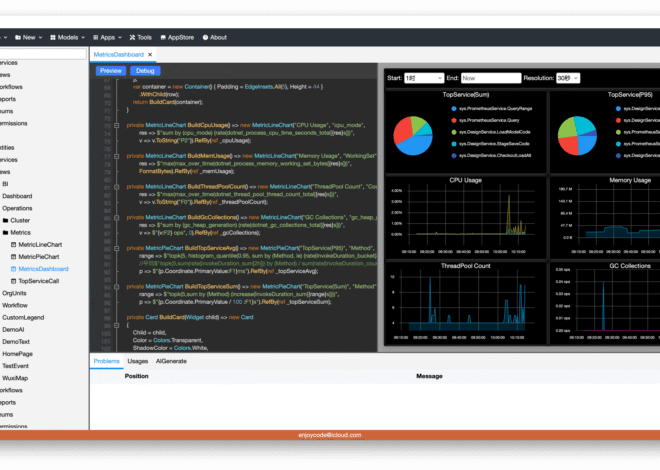This screenshot has height=470, width=660.
Task: Toggle sys.DesignService.StageSaveCode legend cyan swatch
Action: point(454,144)
